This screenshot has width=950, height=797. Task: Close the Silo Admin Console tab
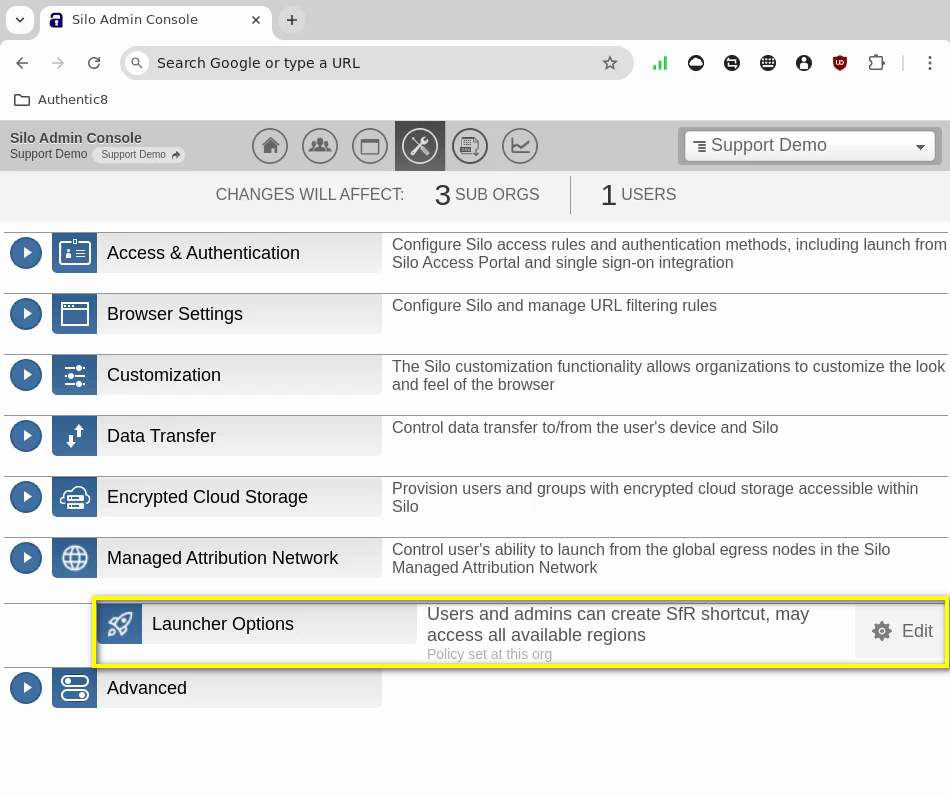[x=256, y=20]
